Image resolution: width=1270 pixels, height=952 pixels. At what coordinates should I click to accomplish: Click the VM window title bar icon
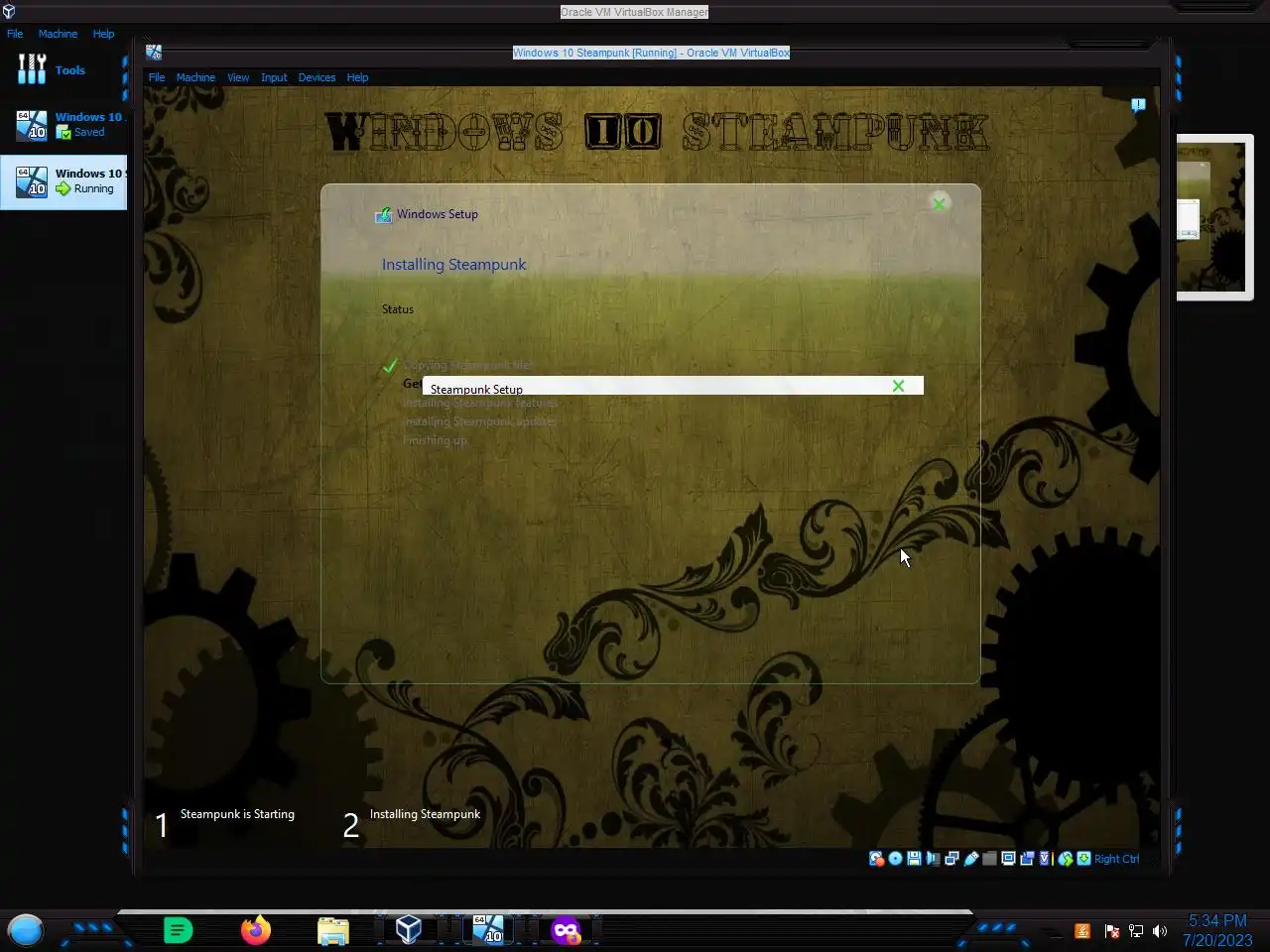154,53
